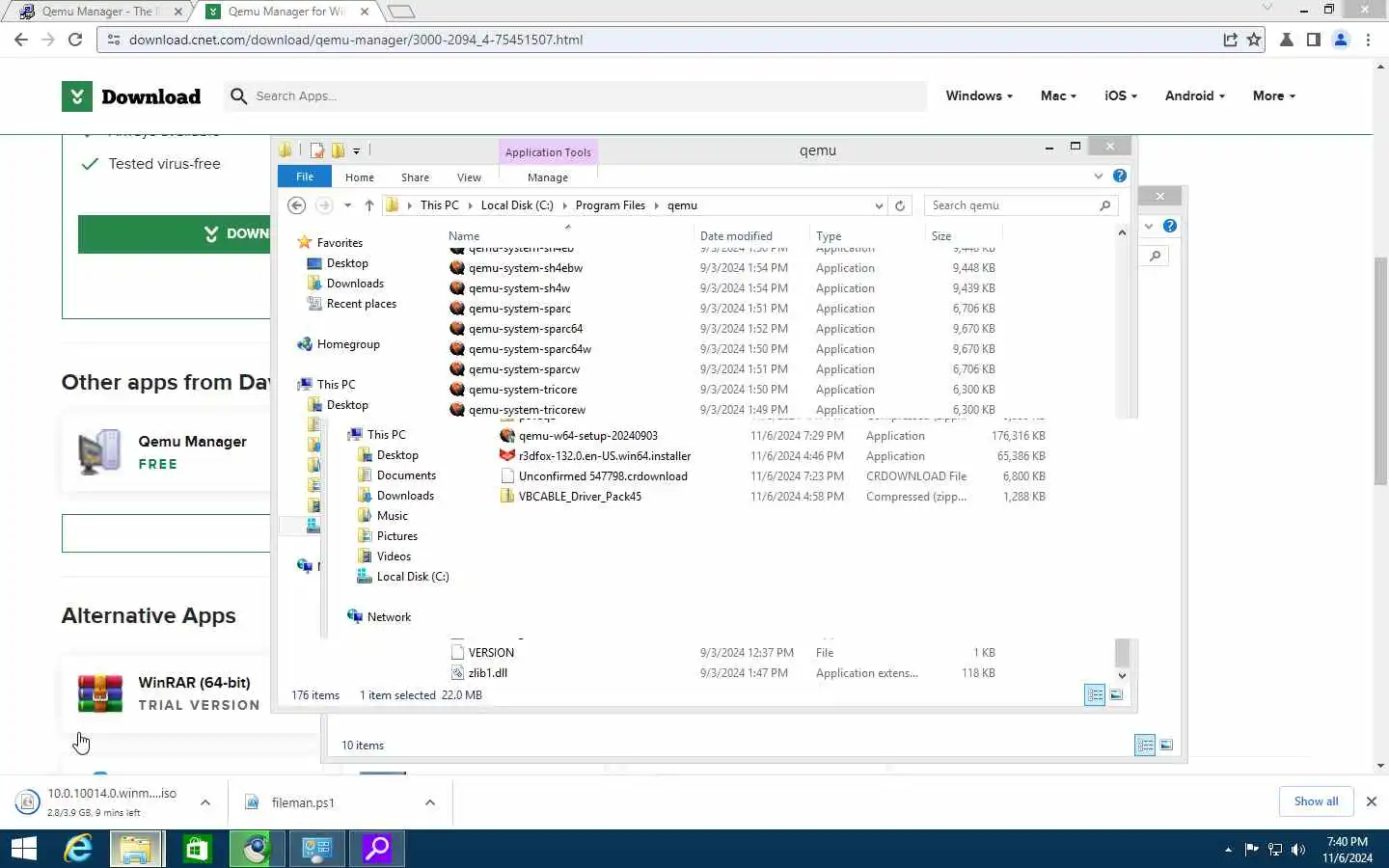Open the Windows category dropdown

click(979, 95)
